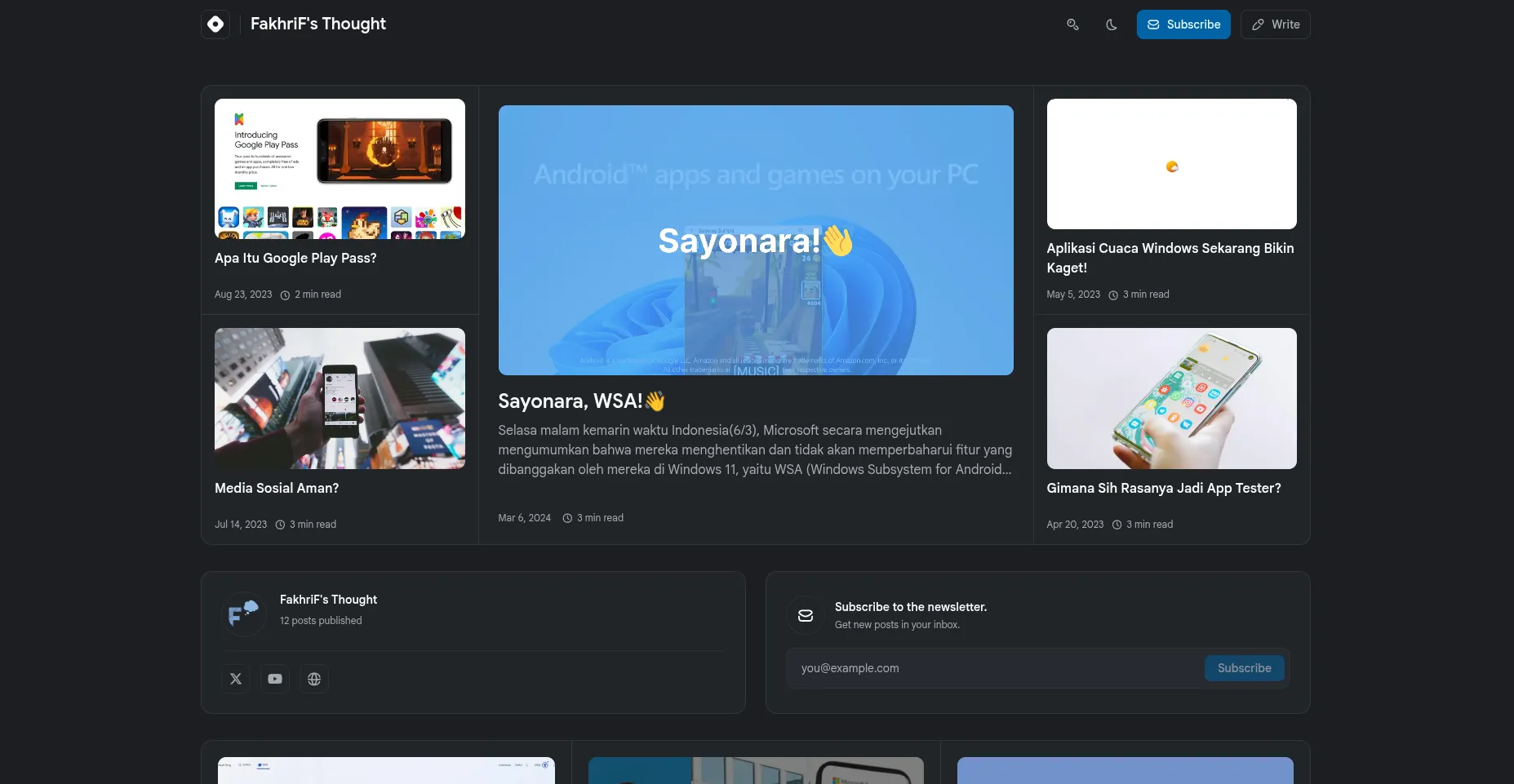Visit the X (Twitter) social link

[x=236, y=679]
